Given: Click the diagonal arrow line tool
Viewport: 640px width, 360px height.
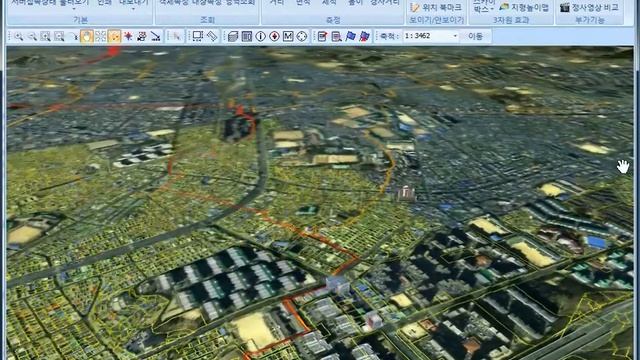Looking at the screenshot, I should coord(156,36).
